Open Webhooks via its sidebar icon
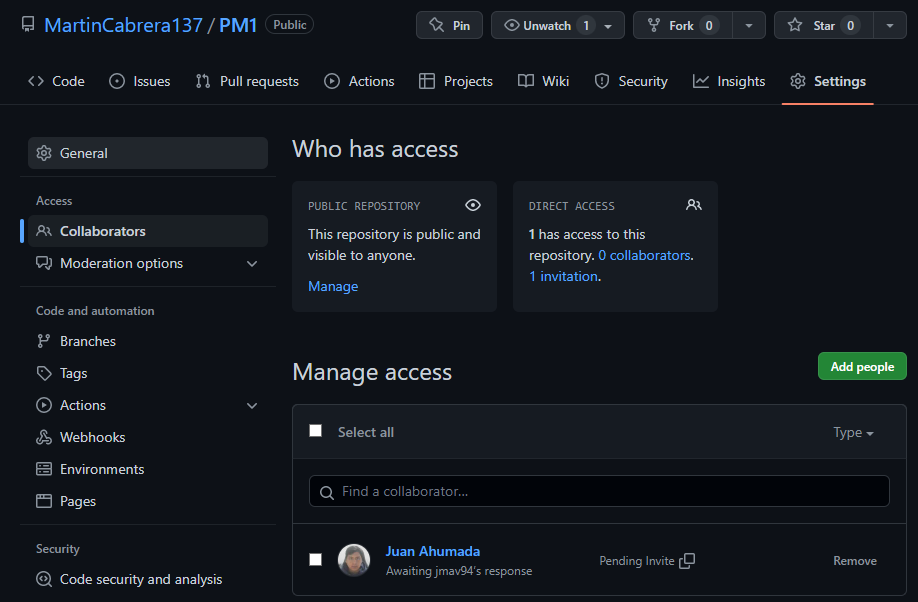This screenshot has height=602, width=918. 44,437
